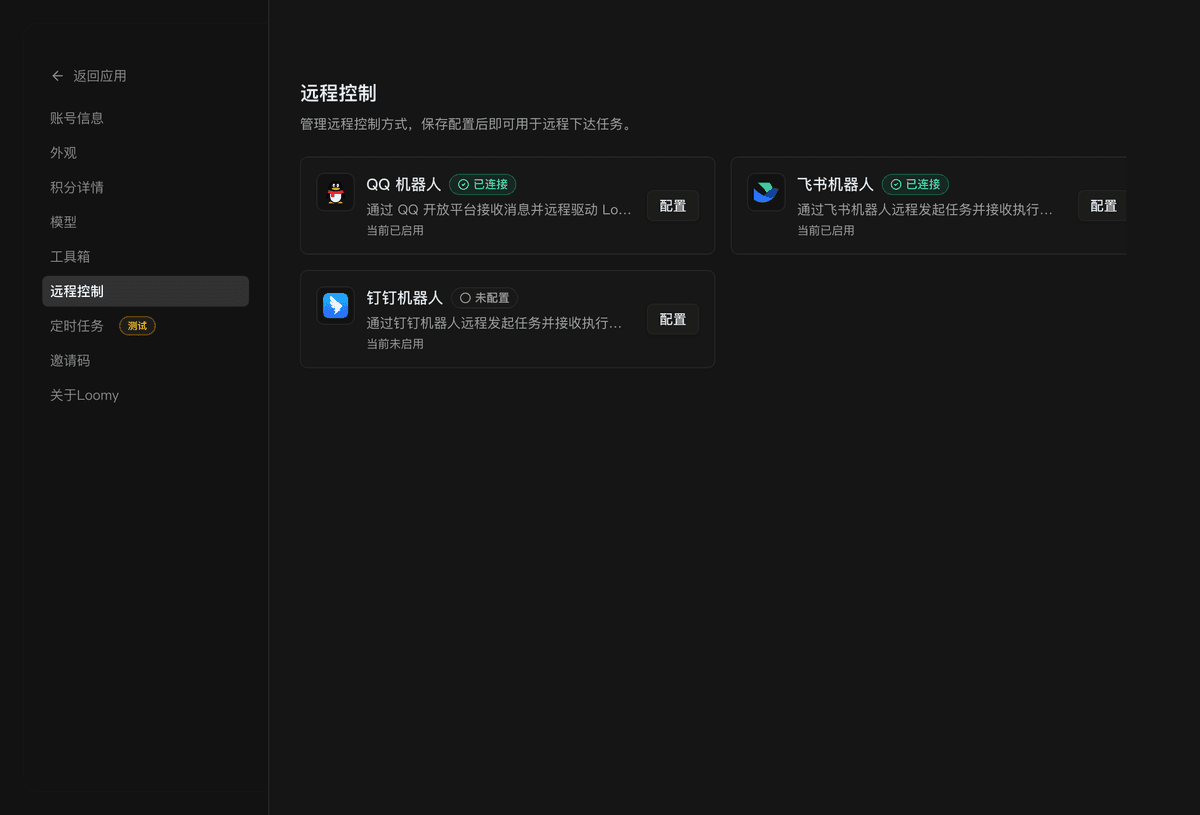Open 账号信息 in the sidebar
The height and width of the screenshot is (815, 1200).
coord(76,117)
